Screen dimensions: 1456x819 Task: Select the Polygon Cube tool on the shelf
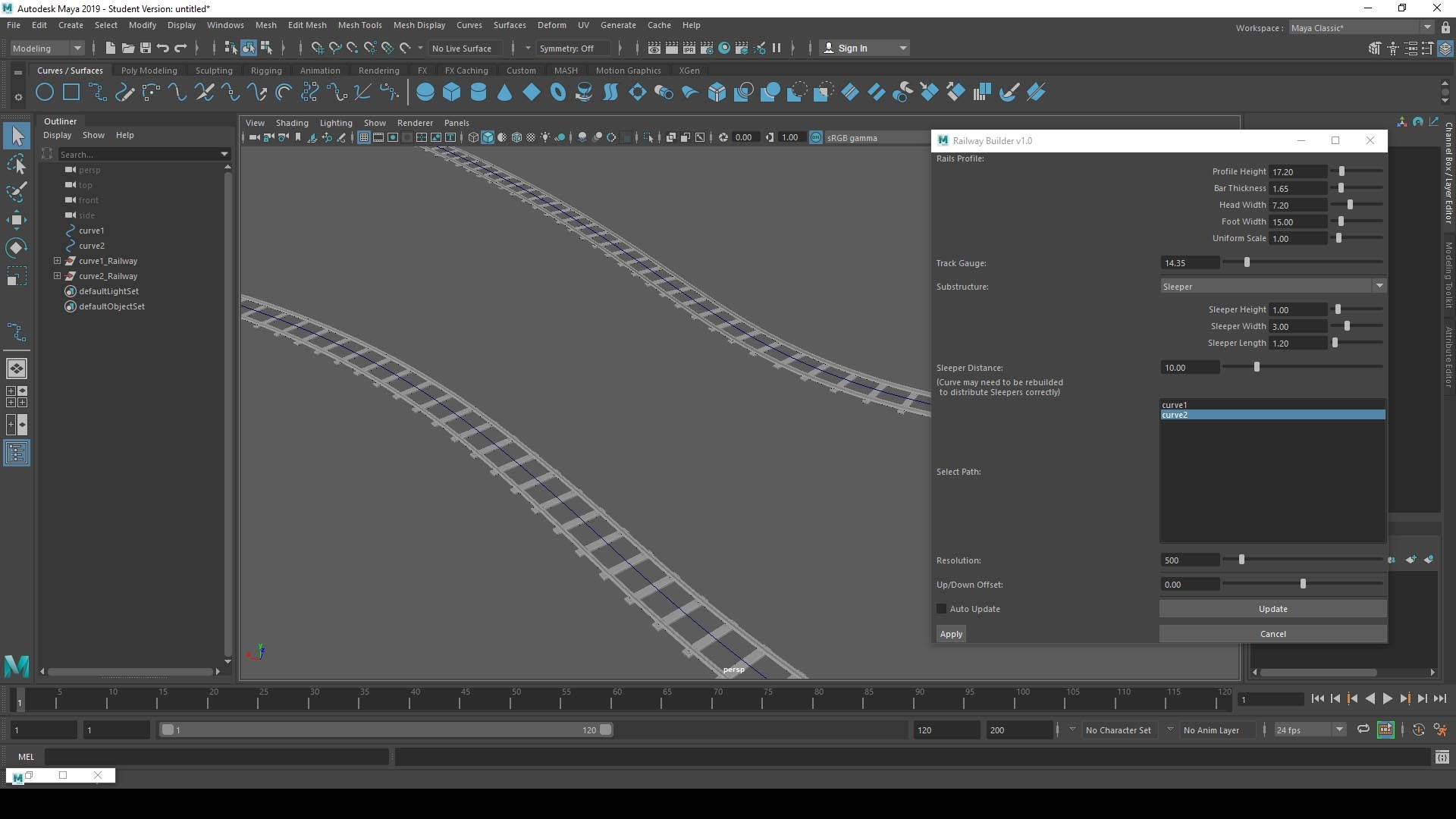pos(452,92)
